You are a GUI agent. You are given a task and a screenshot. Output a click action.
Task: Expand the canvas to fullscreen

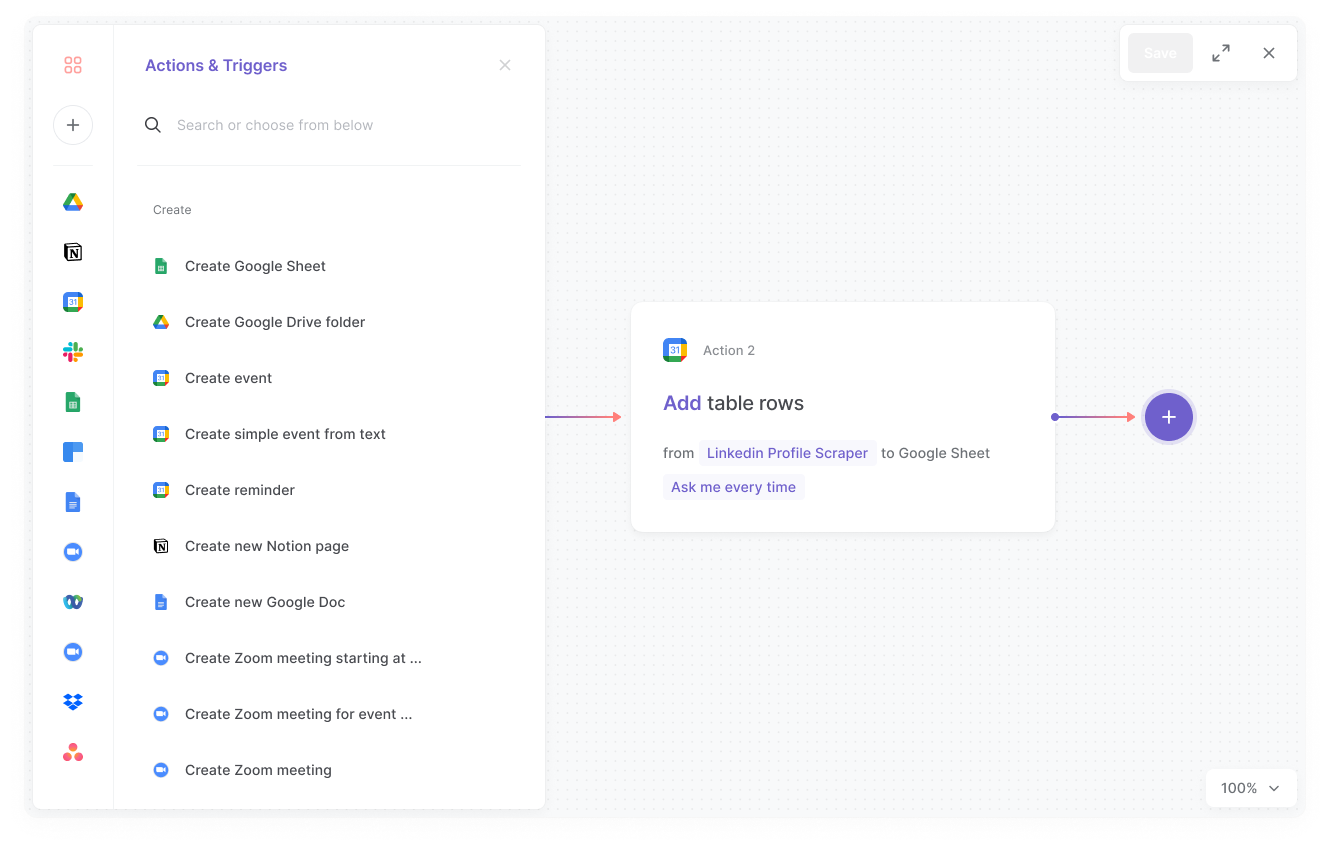[1221, 53]
